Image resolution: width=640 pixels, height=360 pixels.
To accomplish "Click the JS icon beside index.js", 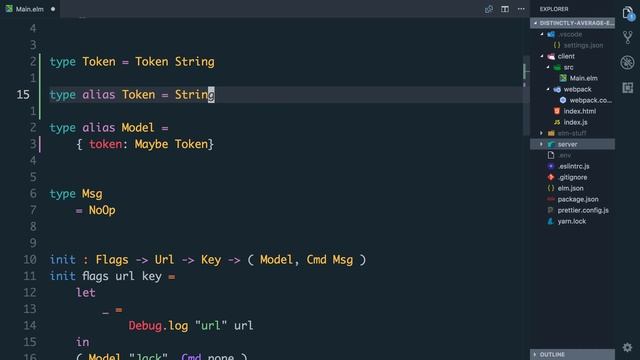I will [557, 122].
